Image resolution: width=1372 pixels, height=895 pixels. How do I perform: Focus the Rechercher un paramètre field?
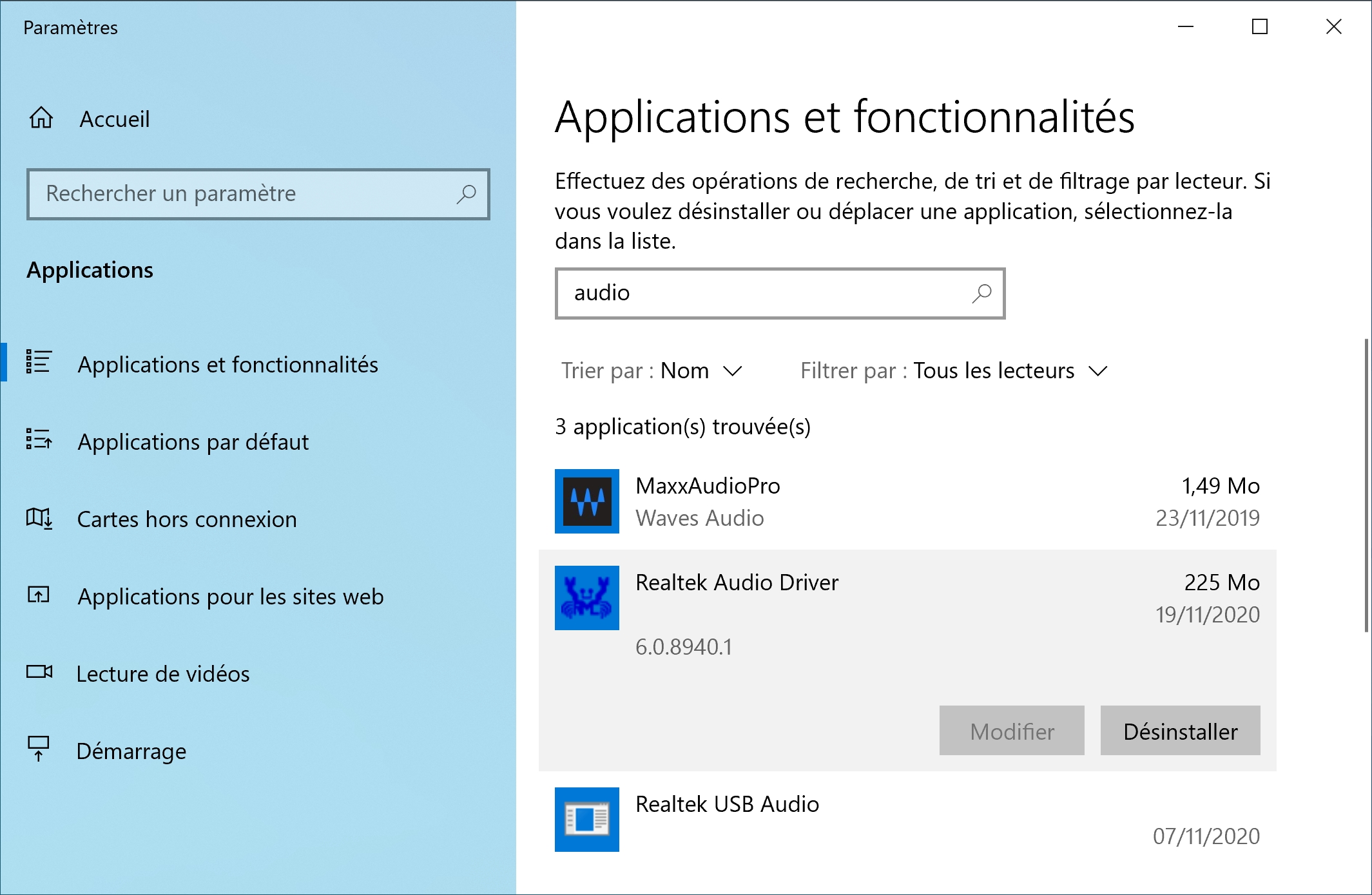tap(258, 194)
